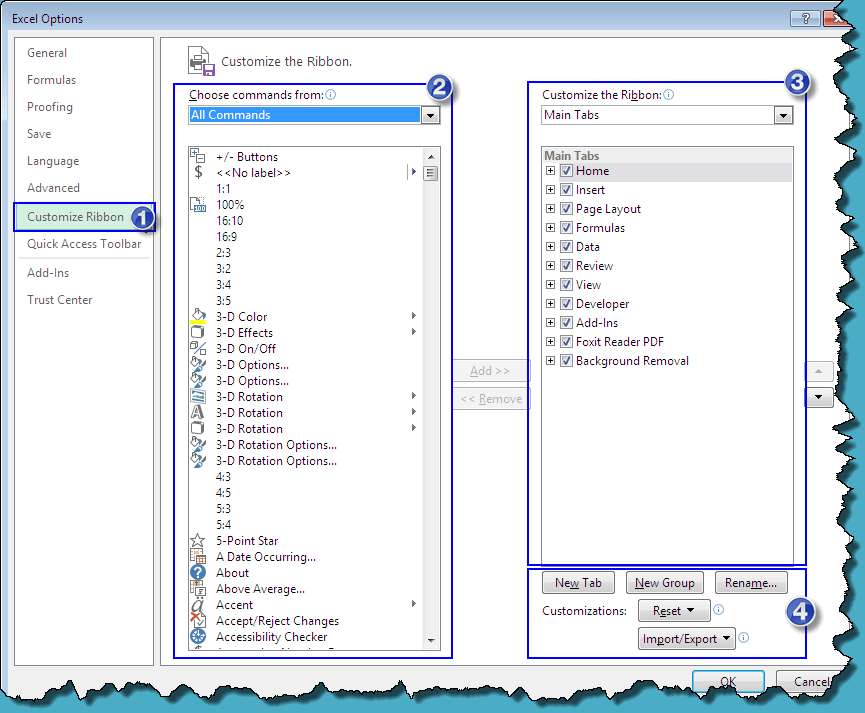Viewport: 865px width, 713px height.
Task: Switch to the Advanced options category
Action: coord(53,188)
